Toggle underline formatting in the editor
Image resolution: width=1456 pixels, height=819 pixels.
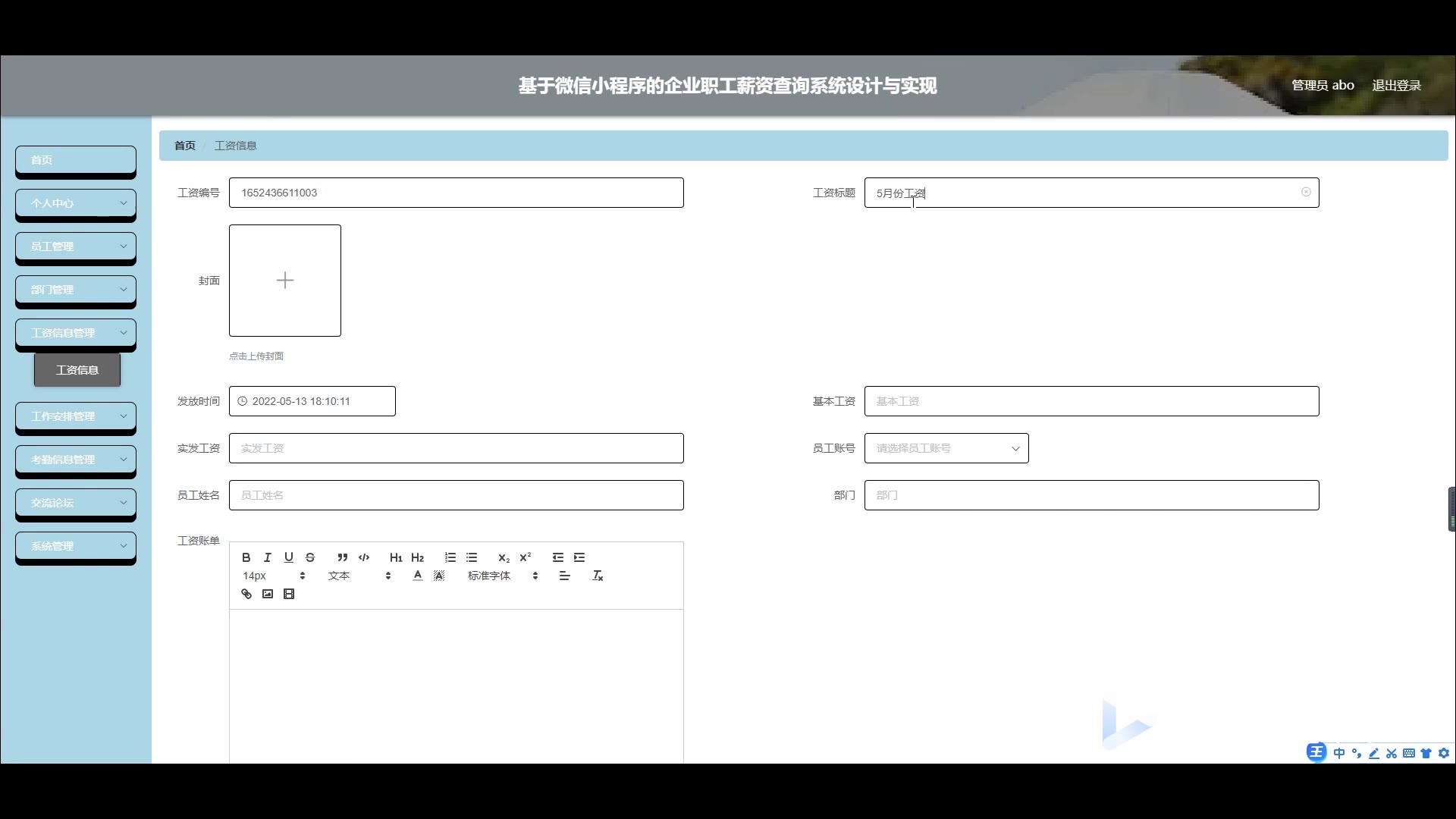pos(289,557)
